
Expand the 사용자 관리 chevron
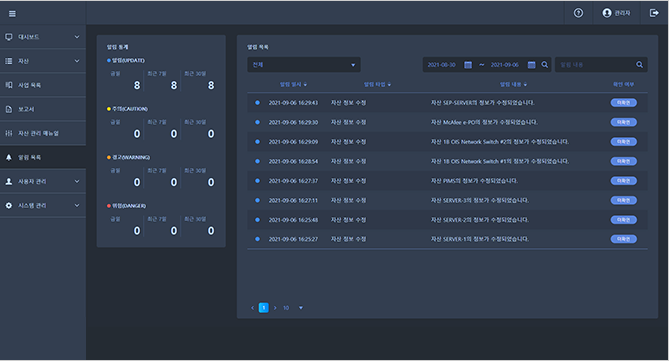(77, 181)
